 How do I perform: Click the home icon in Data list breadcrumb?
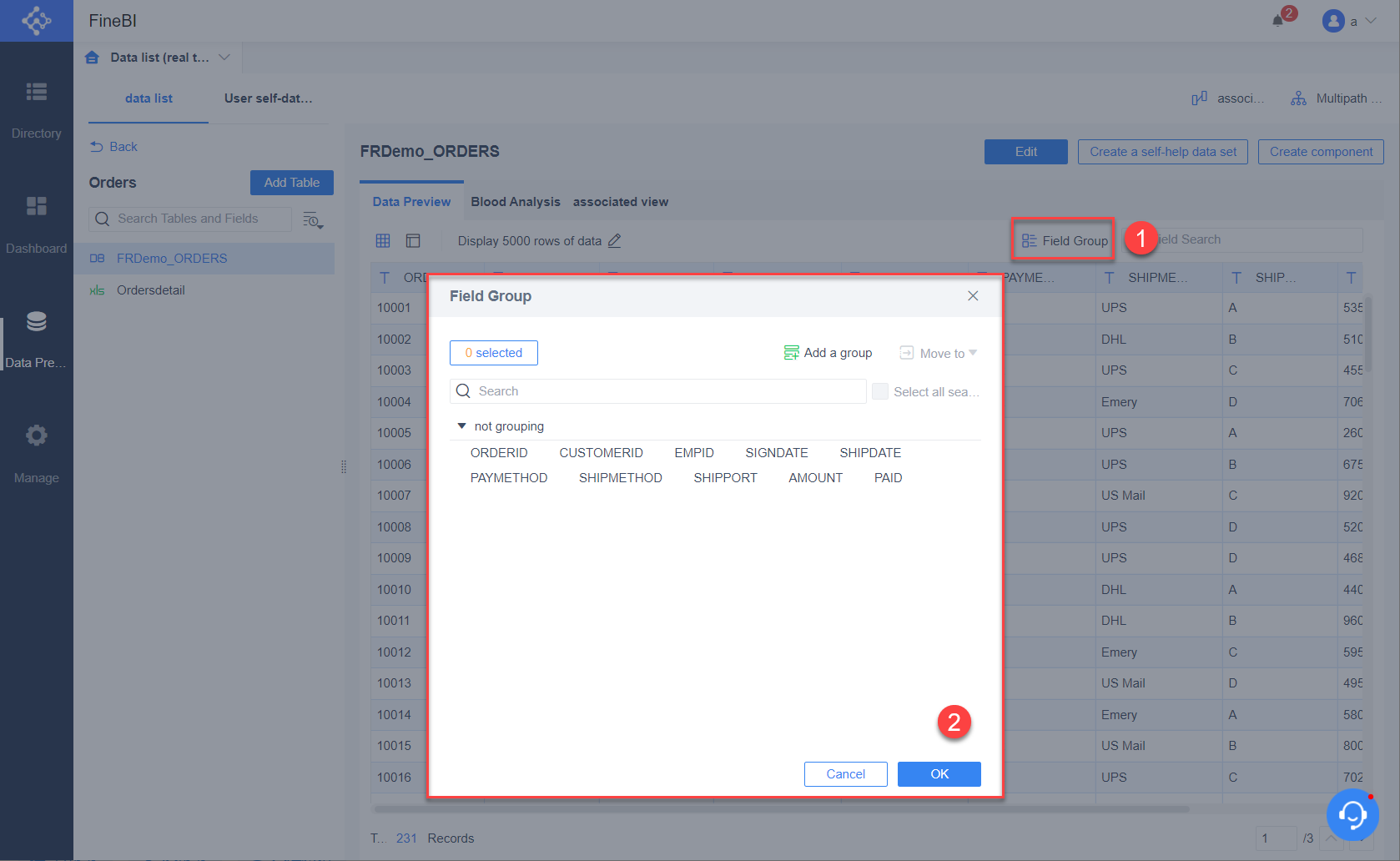click(93, 58)
